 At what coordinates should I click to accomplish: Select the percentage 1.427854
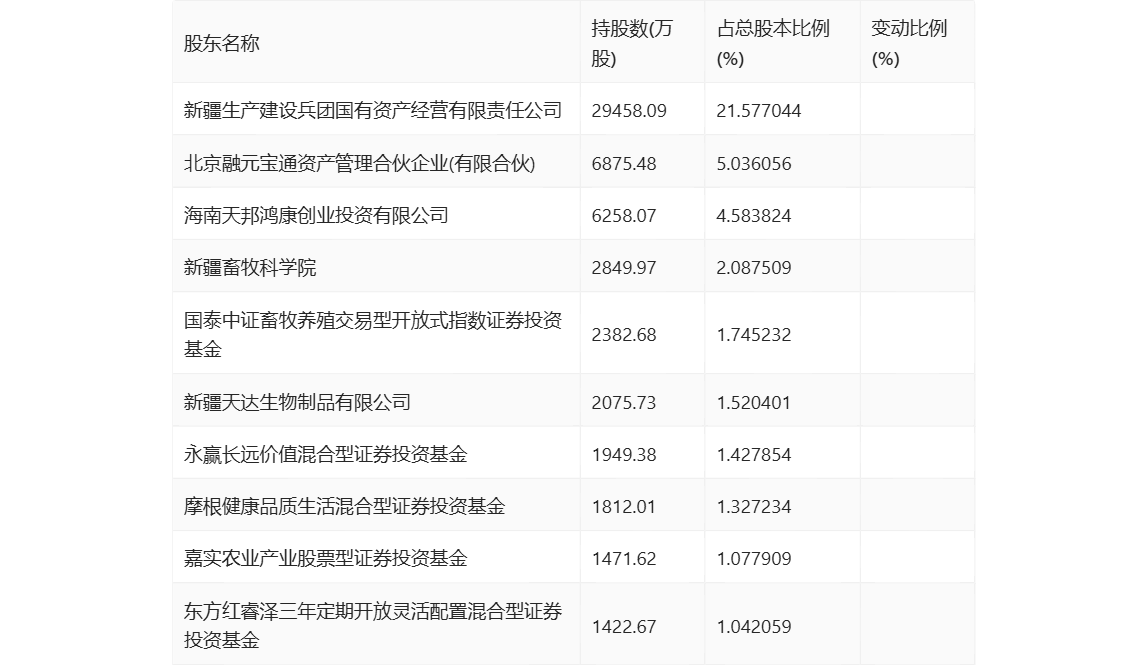pyautogui.click(x=753, y=454)
